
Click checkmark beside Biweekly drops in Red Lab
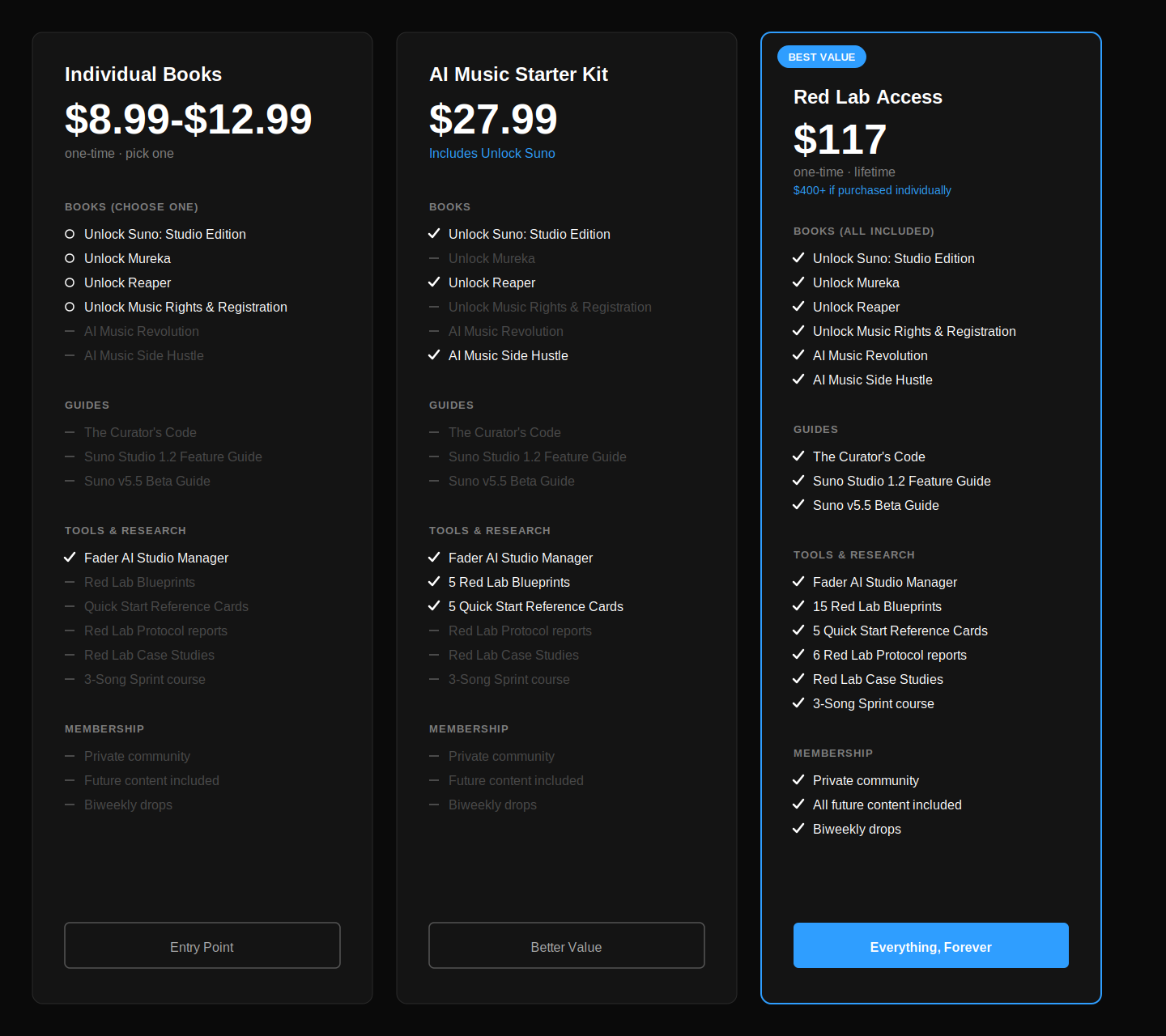point(798,828)
